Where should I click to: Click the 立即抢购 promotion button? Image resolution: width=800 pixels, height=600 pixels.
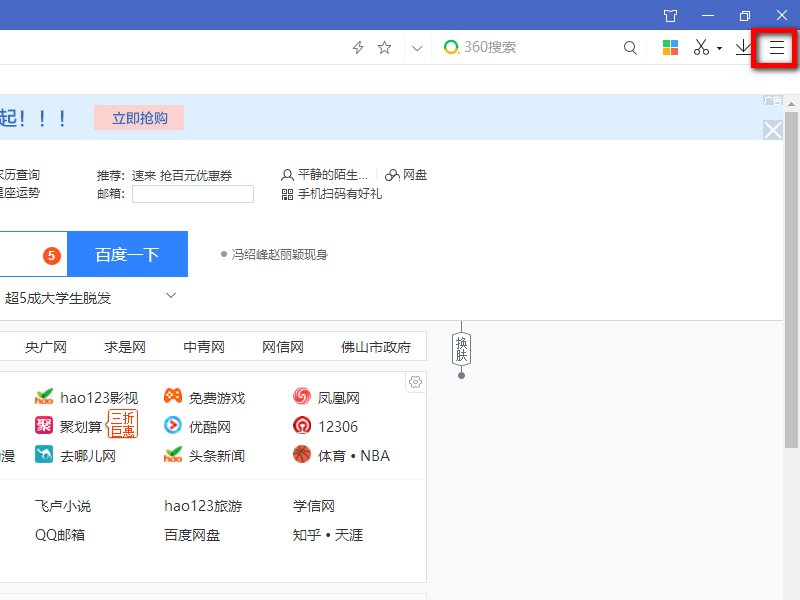(141, 117)
